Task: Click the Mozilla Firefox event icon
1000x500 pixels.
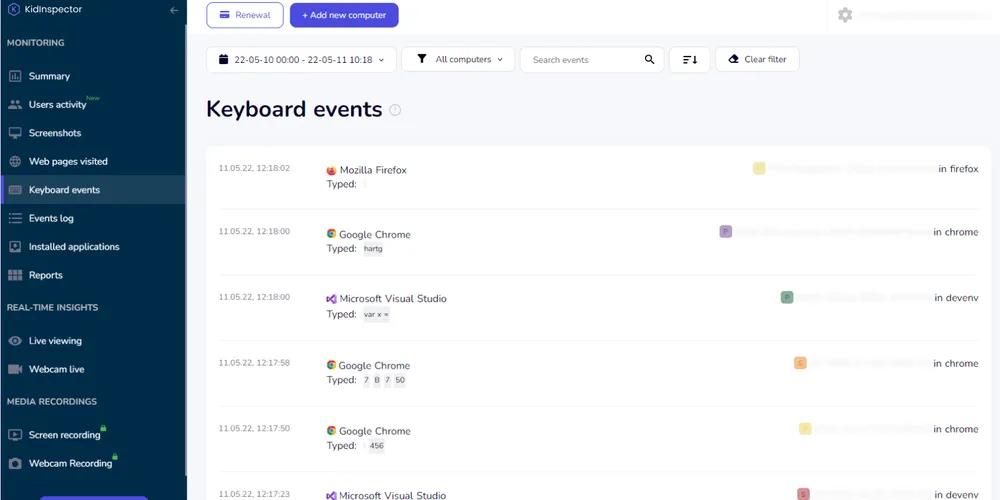Action: point(332,170)
